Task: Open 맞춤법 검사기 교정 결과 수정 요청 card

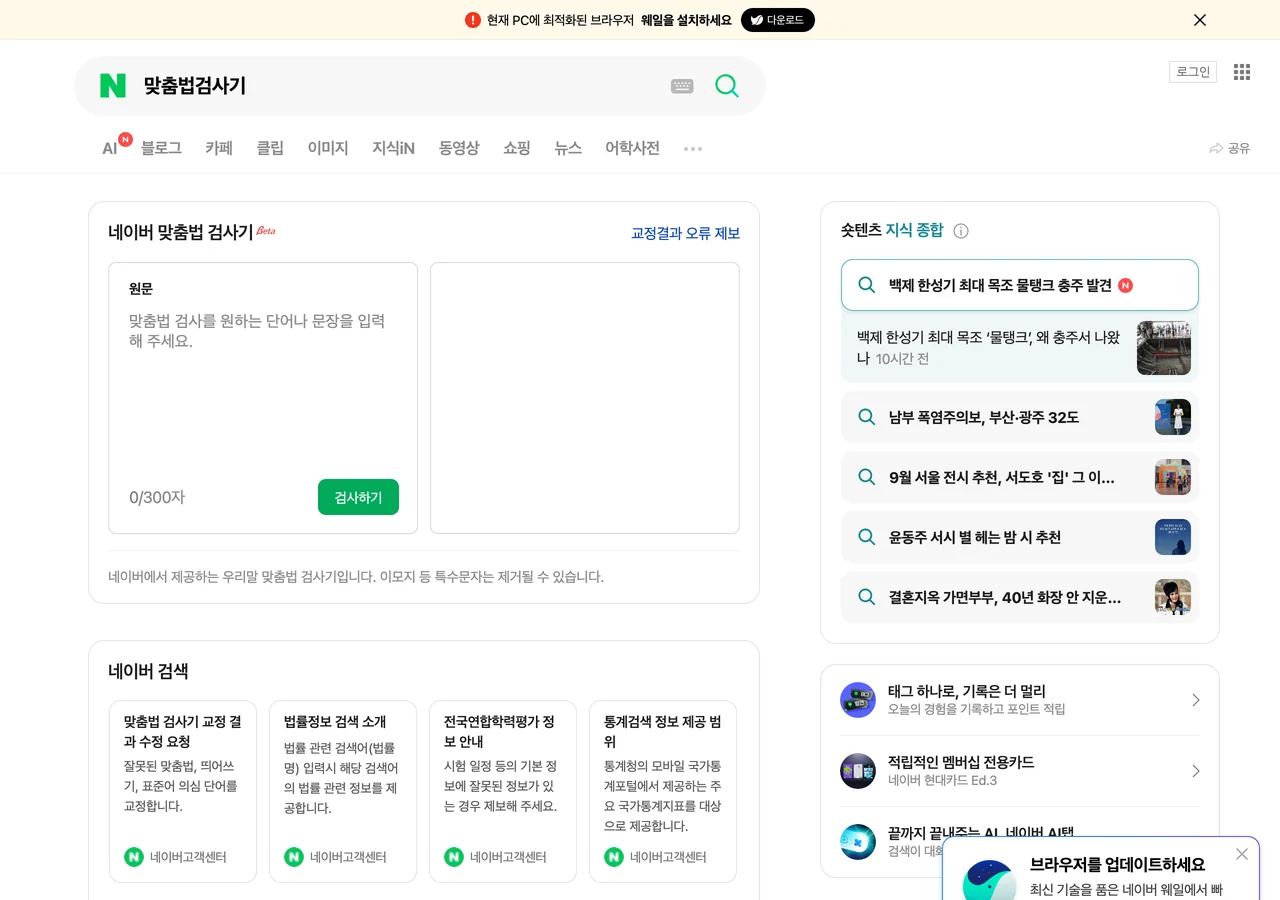Action: (183, 791)
